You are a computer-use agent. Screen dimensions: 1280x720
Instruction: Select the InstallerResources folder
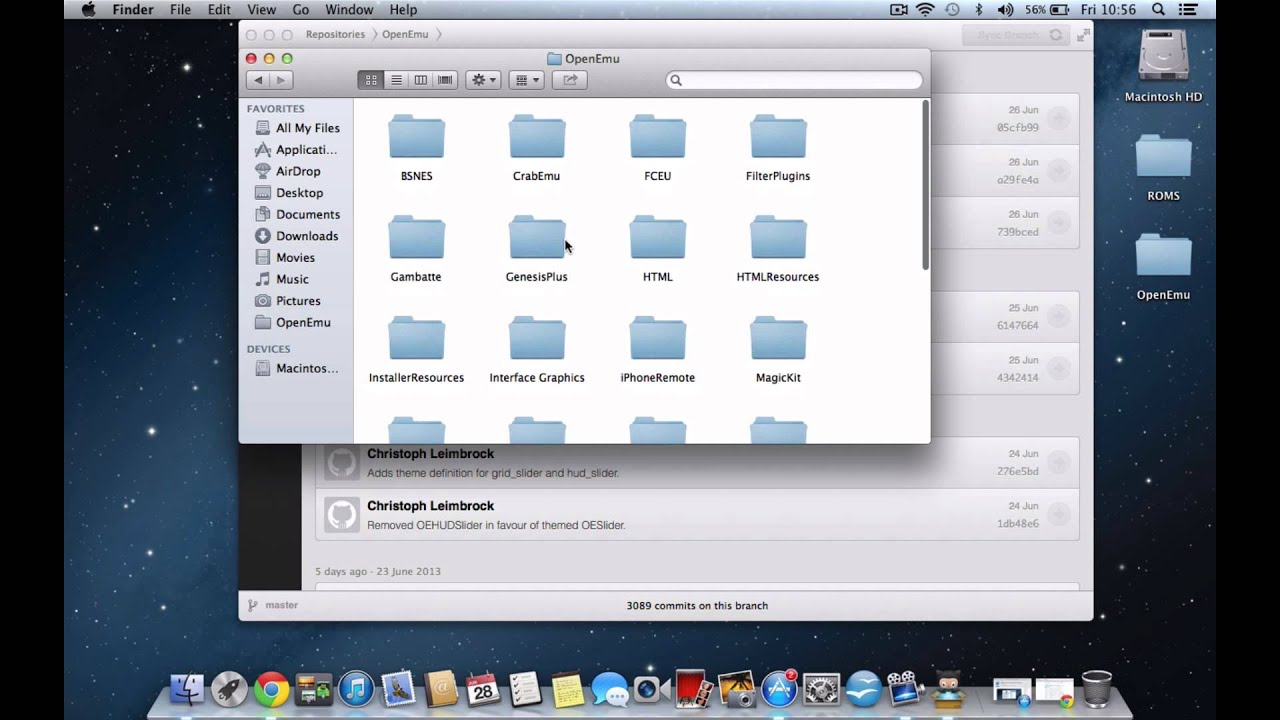pos(416,349)
